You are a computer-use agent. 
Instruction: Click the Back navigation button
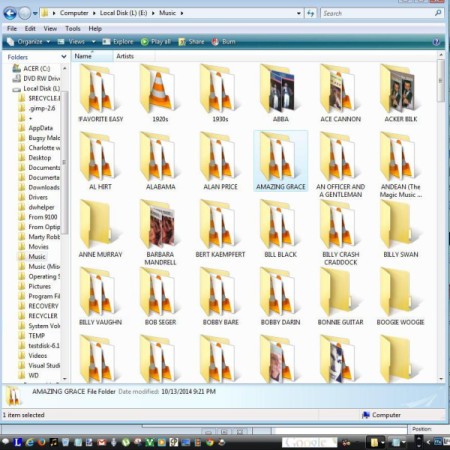[x=10, y=13]
